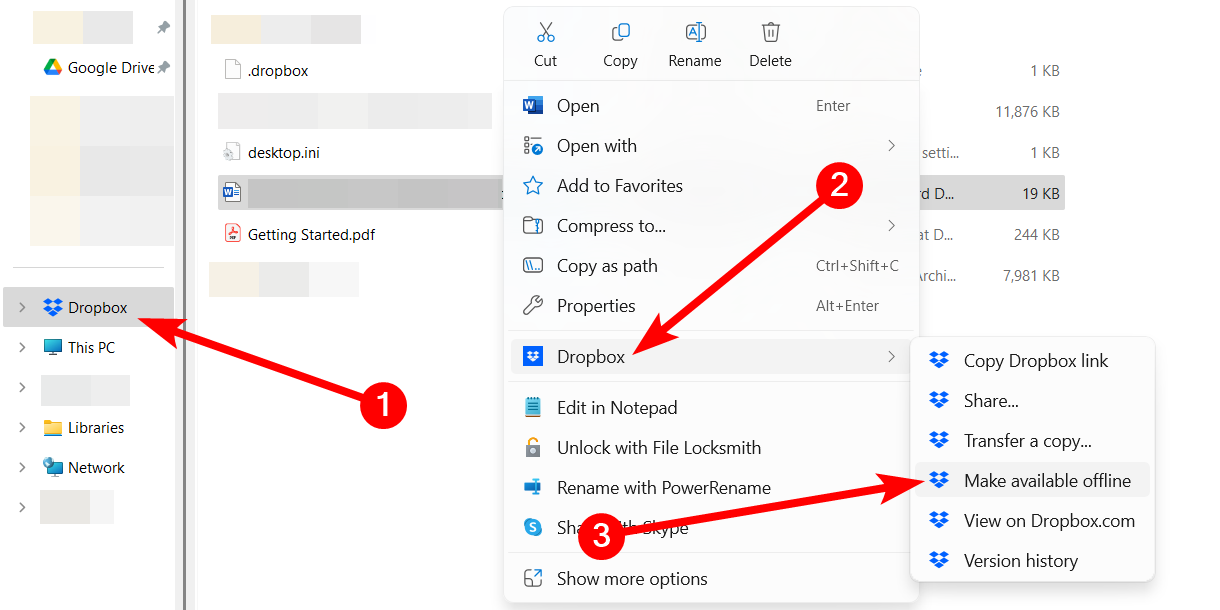The image size is (1220, 610).
Task: Click the Show more options icon
Action: coord(533,579)
